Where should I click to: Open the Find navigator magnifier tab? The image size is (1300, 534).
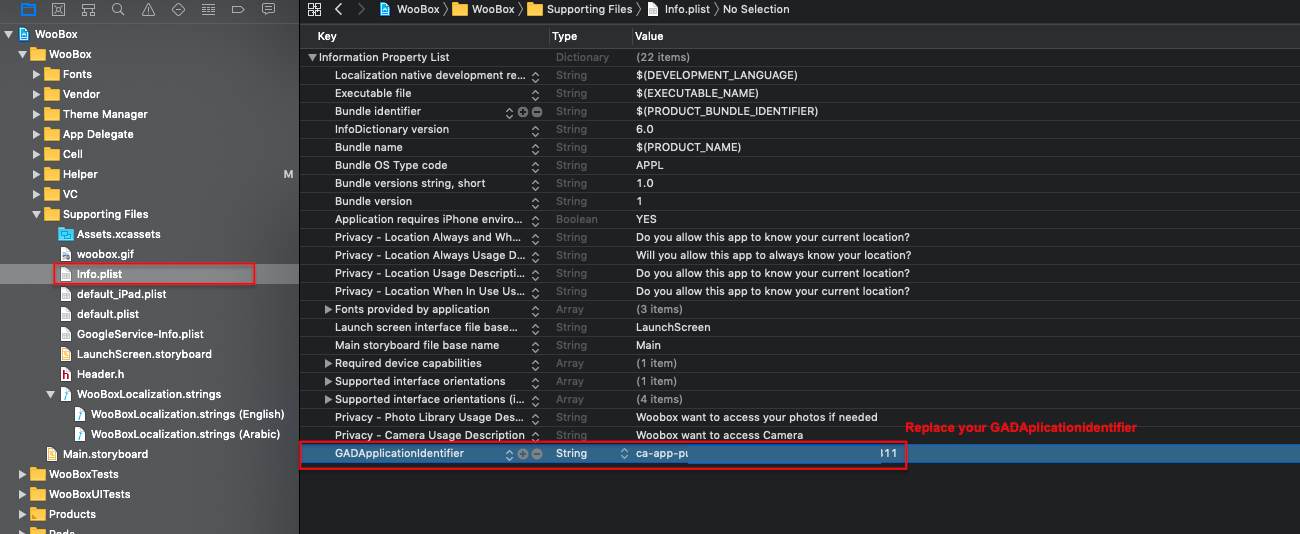tap(118, 9)
